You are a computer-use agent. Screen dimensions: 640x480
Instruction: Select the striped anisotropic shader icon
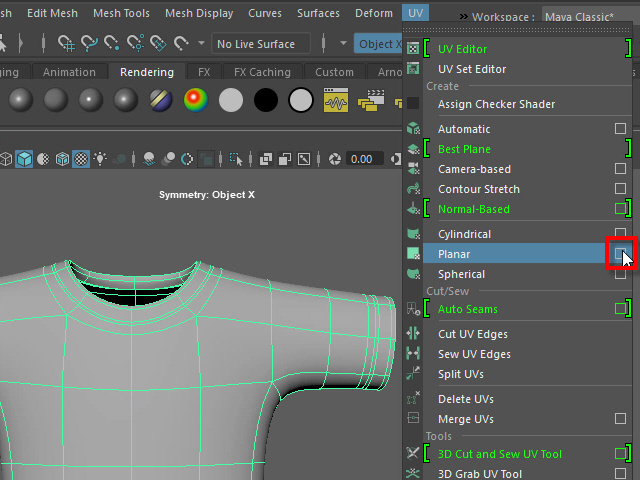coord(160,101)
